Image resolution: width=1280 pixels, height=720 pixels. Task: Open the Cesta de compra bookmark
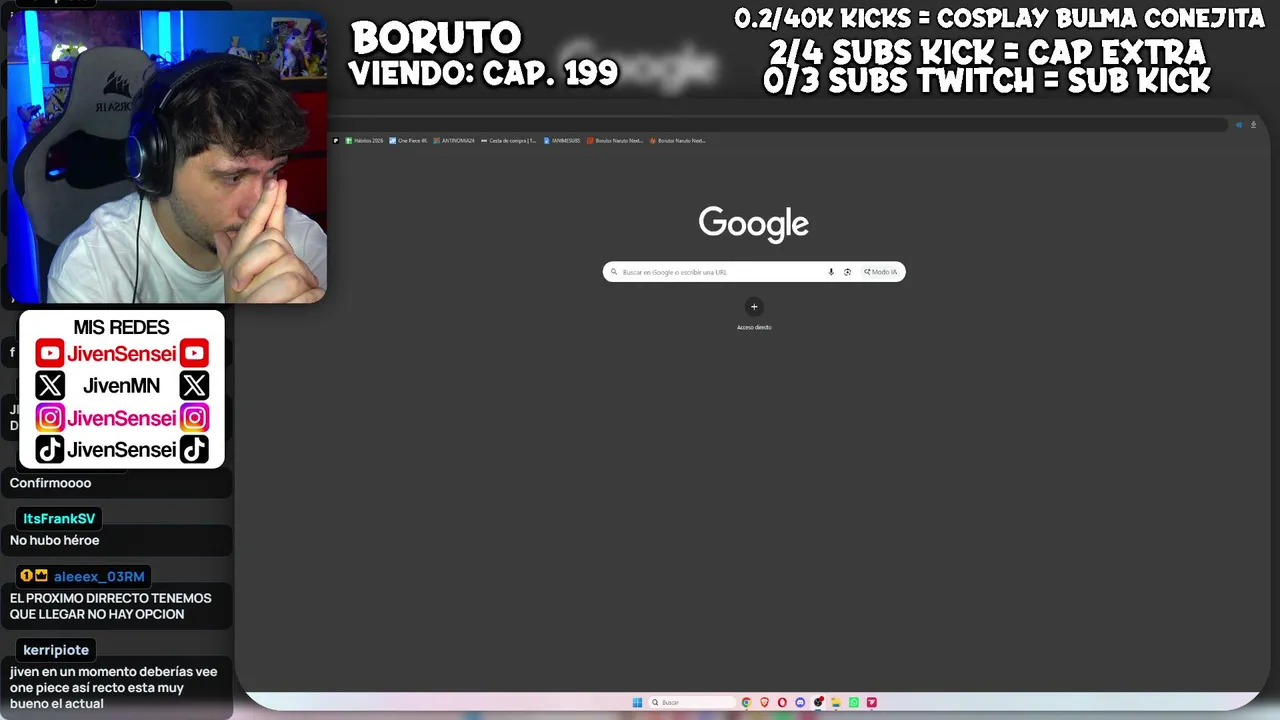(508, 141)
